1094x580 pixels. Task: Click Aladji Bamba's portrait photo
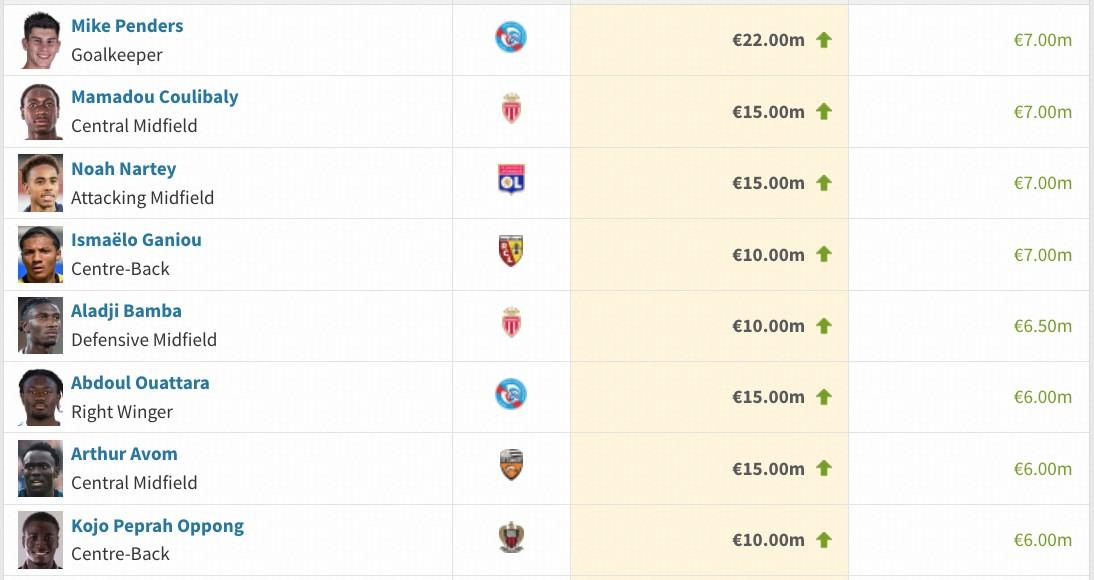click(x=41, y=326)
